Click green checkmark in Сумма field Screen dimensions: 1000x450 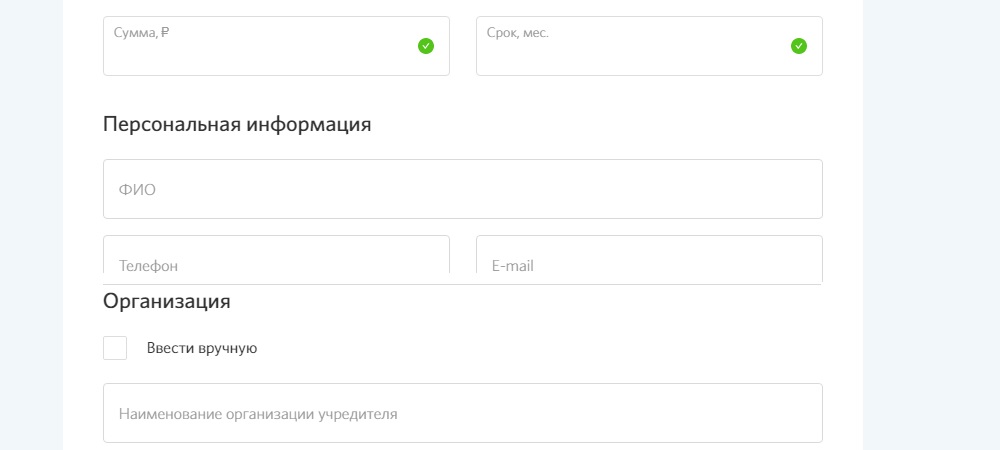426,46
